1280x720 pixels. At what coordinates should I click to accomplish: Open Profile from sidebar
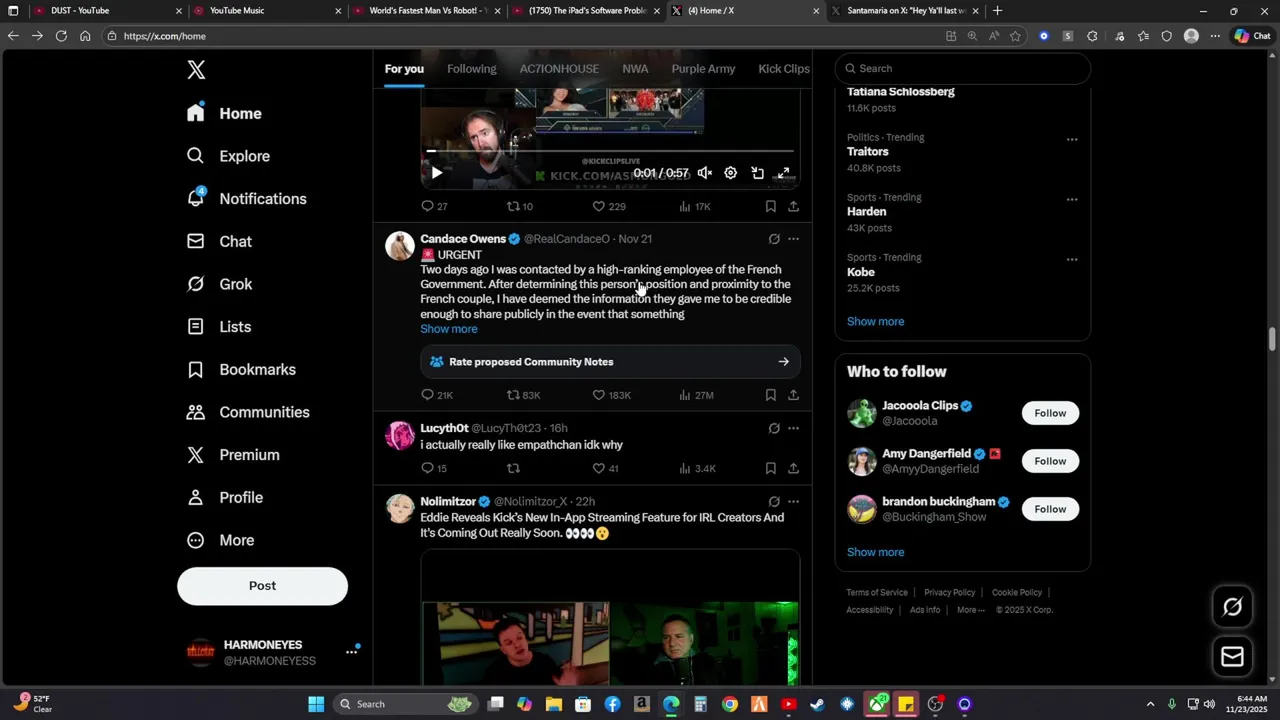226,498
